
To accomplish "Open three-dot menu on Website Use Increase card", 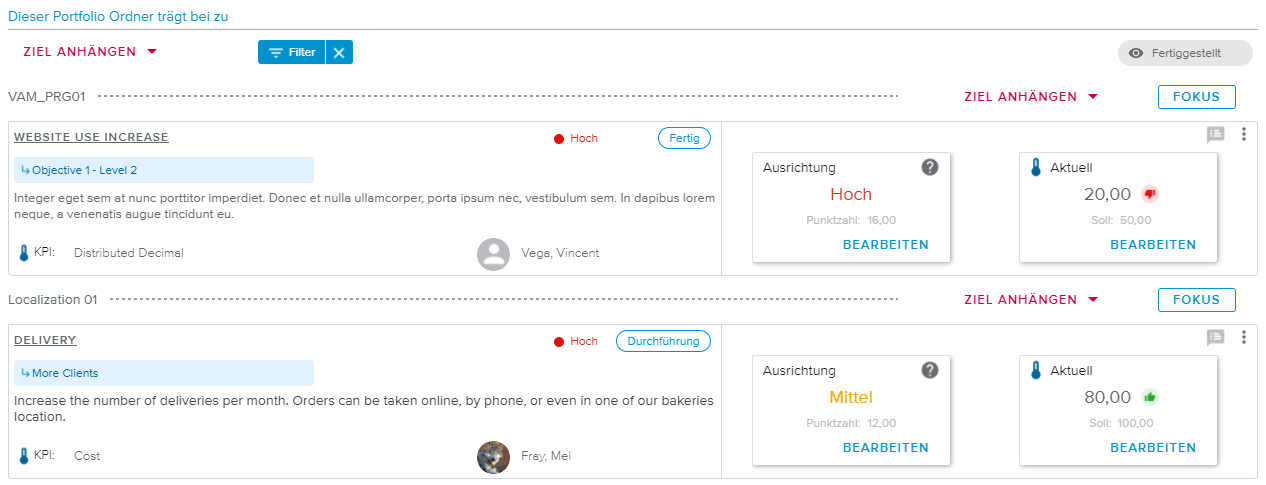I will (x=1244, y=134).
